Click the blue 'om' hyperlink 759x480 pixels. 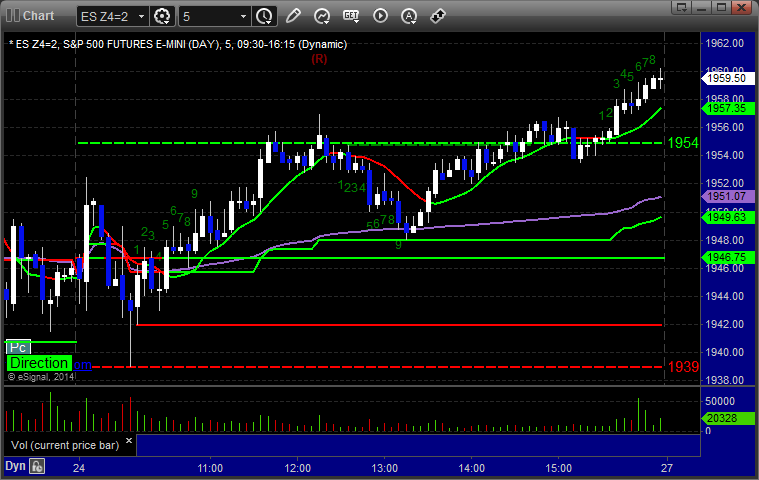pos(82,365)
